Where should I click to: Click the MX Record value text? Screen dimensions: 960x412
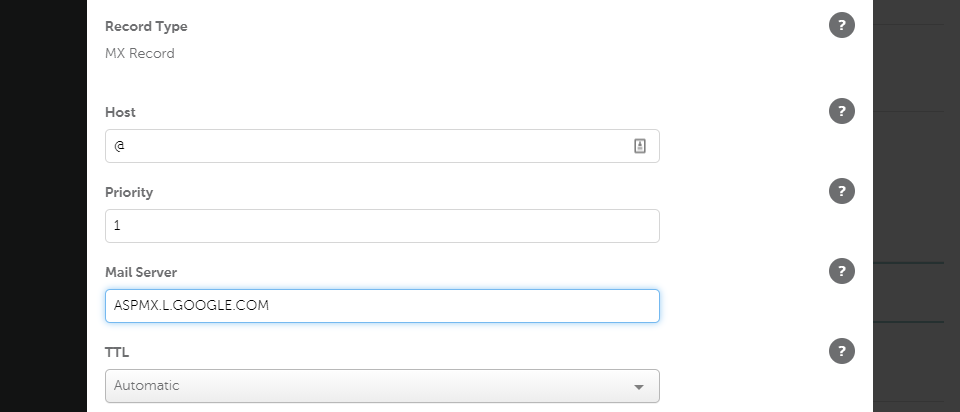140,54
